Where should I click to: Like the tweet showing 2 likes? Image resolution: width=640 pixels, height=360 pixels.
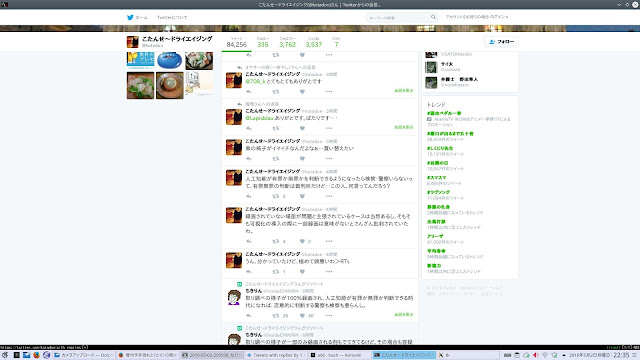tap(302, 241)
